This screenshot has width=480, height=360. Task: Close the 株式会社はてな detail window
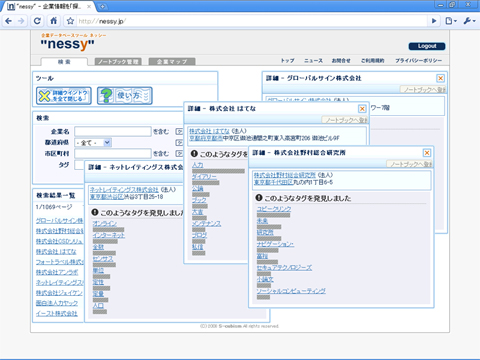[362, 109]
